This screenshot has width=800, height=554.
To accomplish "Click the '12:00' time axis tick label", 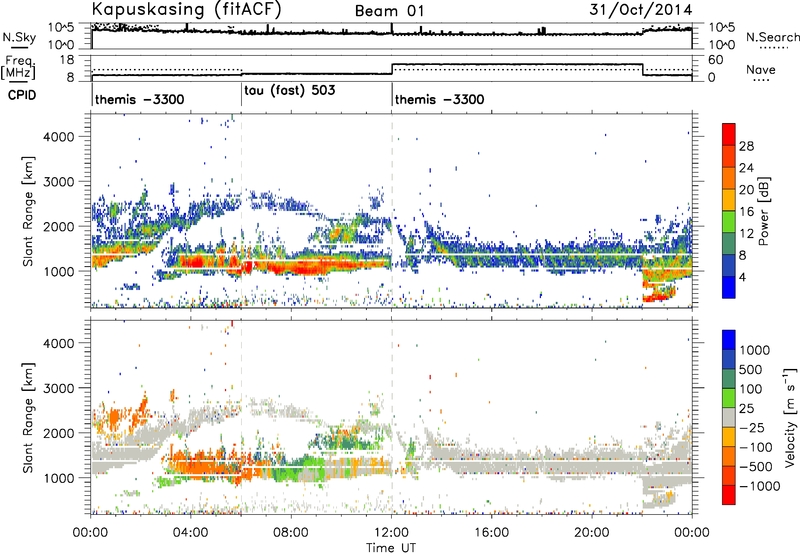I will [390, 533].
